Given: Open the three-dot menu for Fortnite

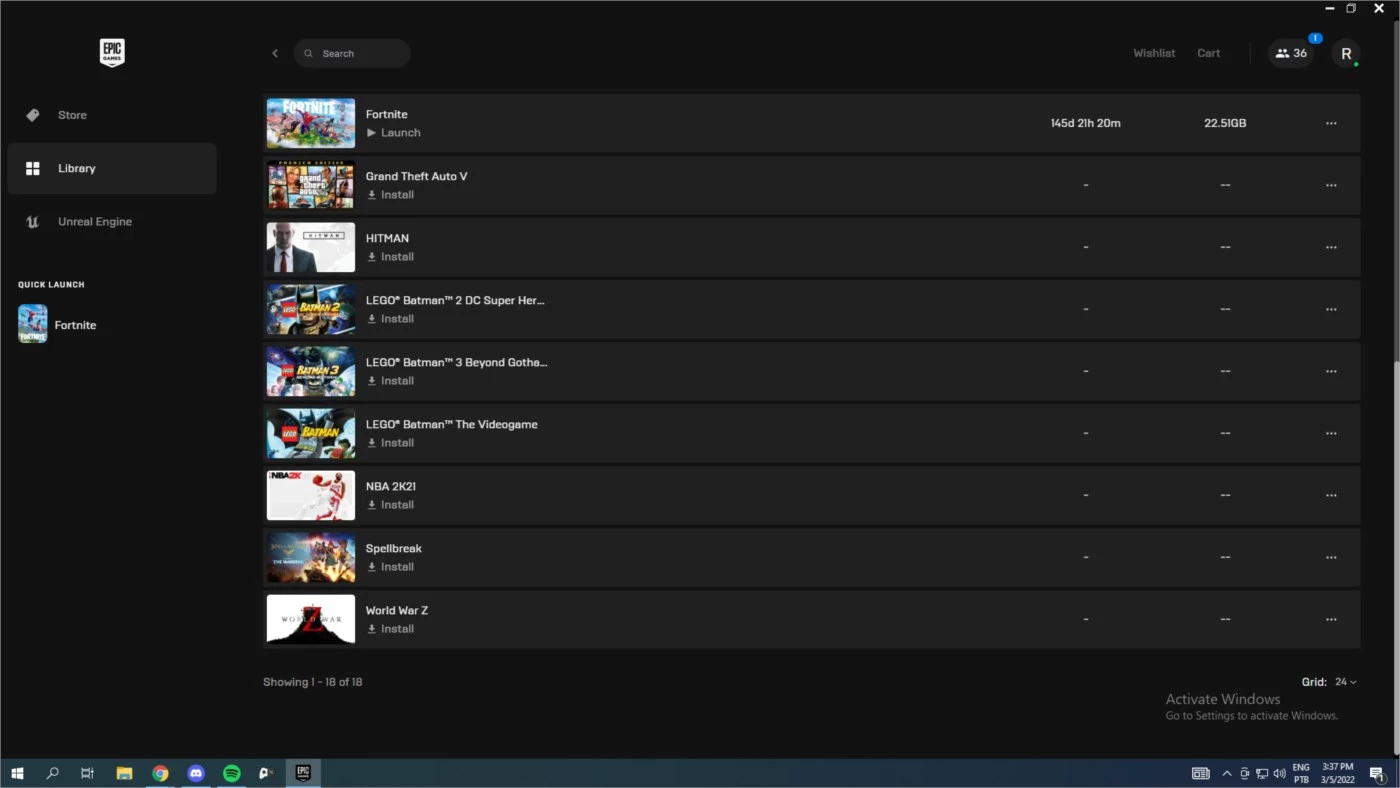Looking at the screenshot, I should pyautogui.click(x=1331, y=123).
